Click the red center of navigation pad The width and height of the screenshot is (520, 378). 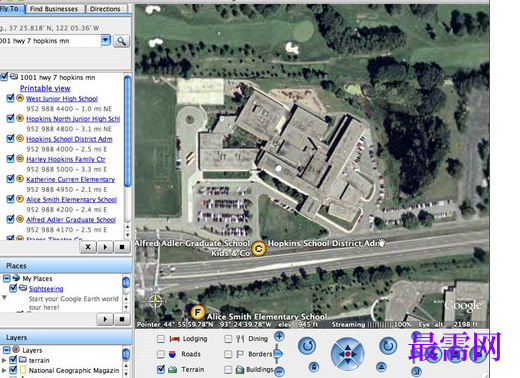pyautogui.click(x=348, y=354)
